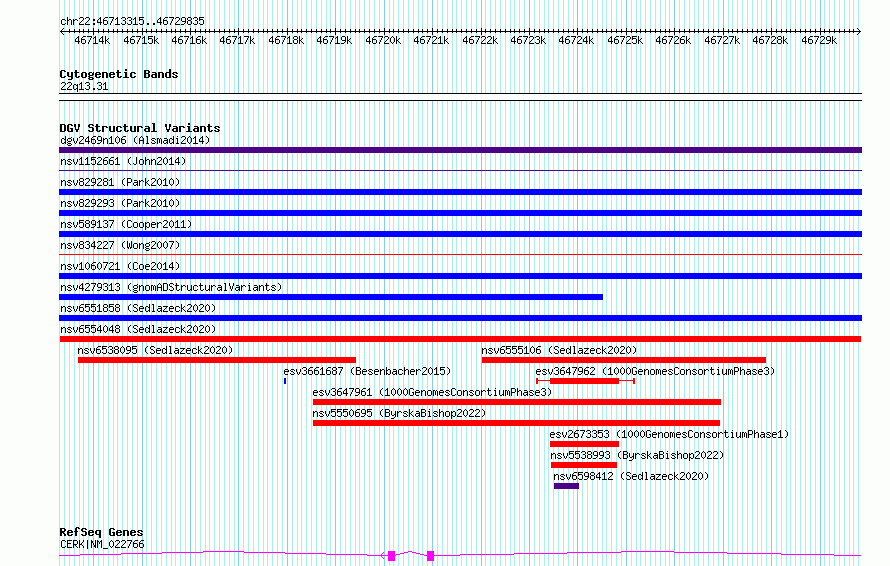This screenshot has width=890, height=566.
Task: Click the nsv5538993 (ByrskaBishop2022) red bar
Action: click(x=584, y=465)
